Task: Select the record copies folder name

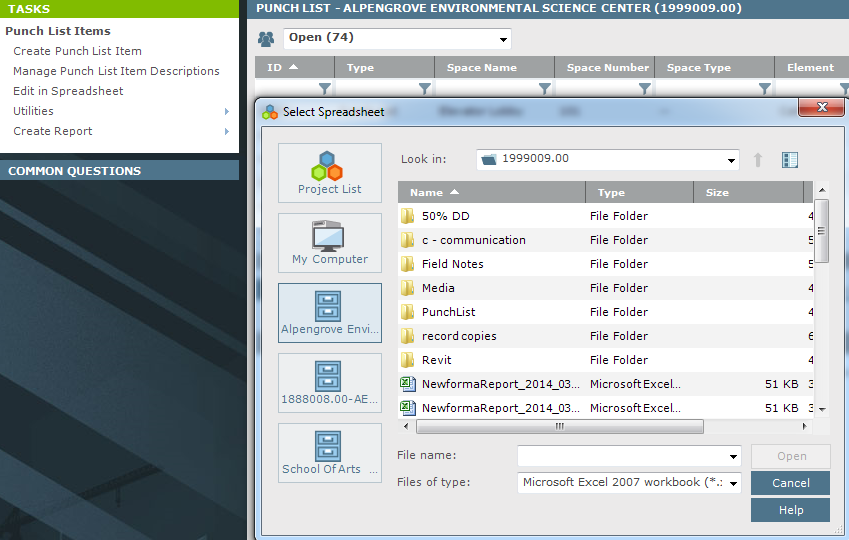Action: [x=459, y=336]
